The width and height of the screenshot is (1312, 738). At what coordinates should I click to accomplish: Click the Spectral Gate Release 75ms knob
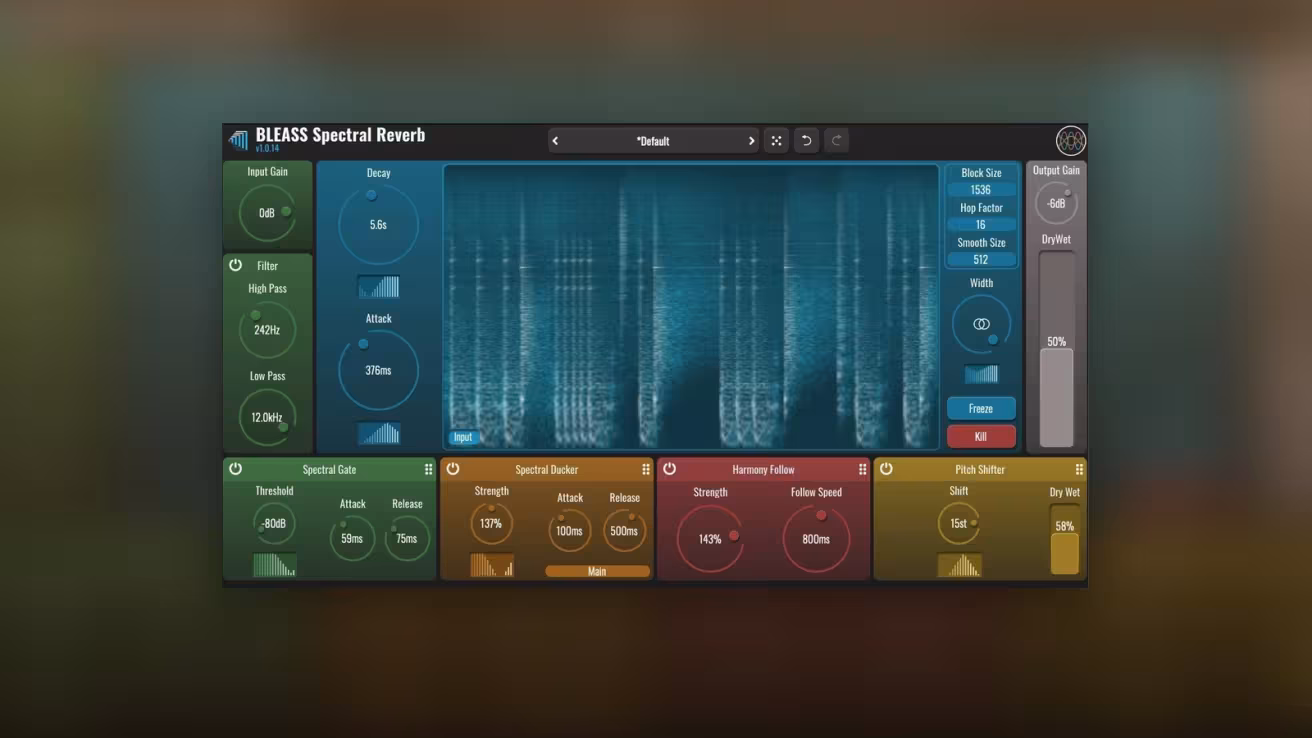(406, 538)
